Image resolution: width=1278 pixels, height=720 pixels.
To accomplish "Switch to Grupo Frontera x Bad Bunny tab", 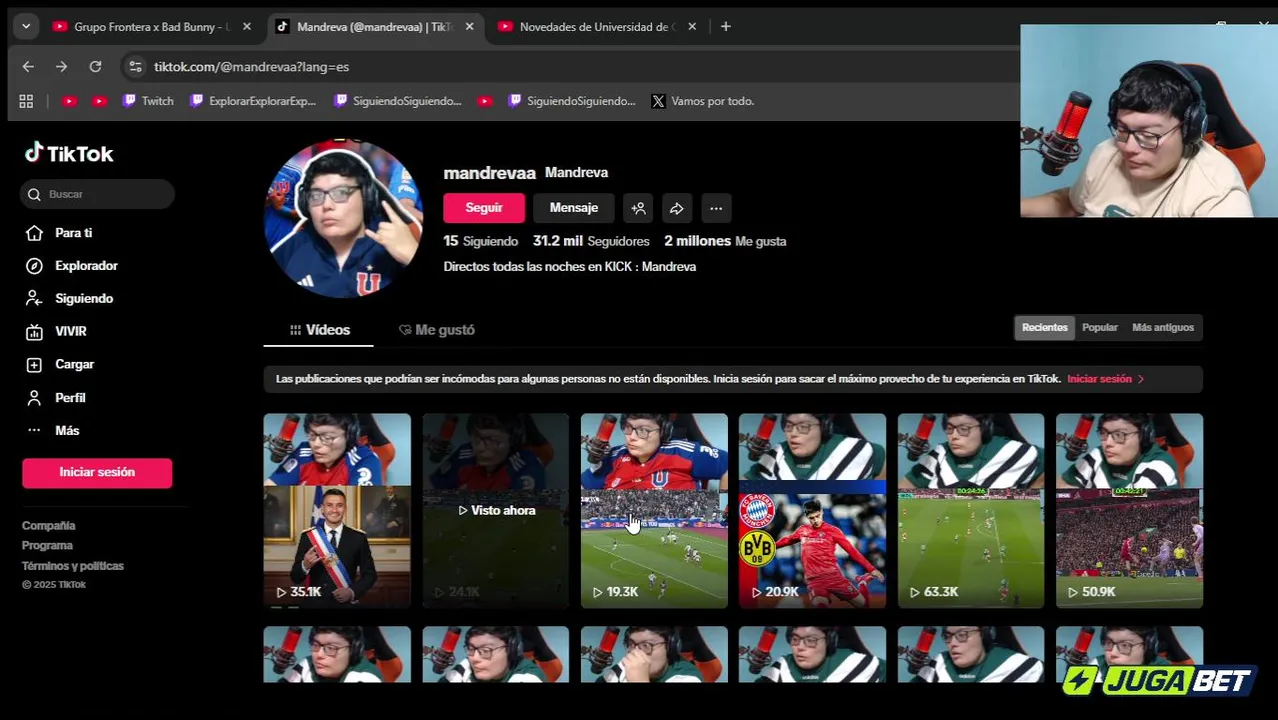I will 150,27.
